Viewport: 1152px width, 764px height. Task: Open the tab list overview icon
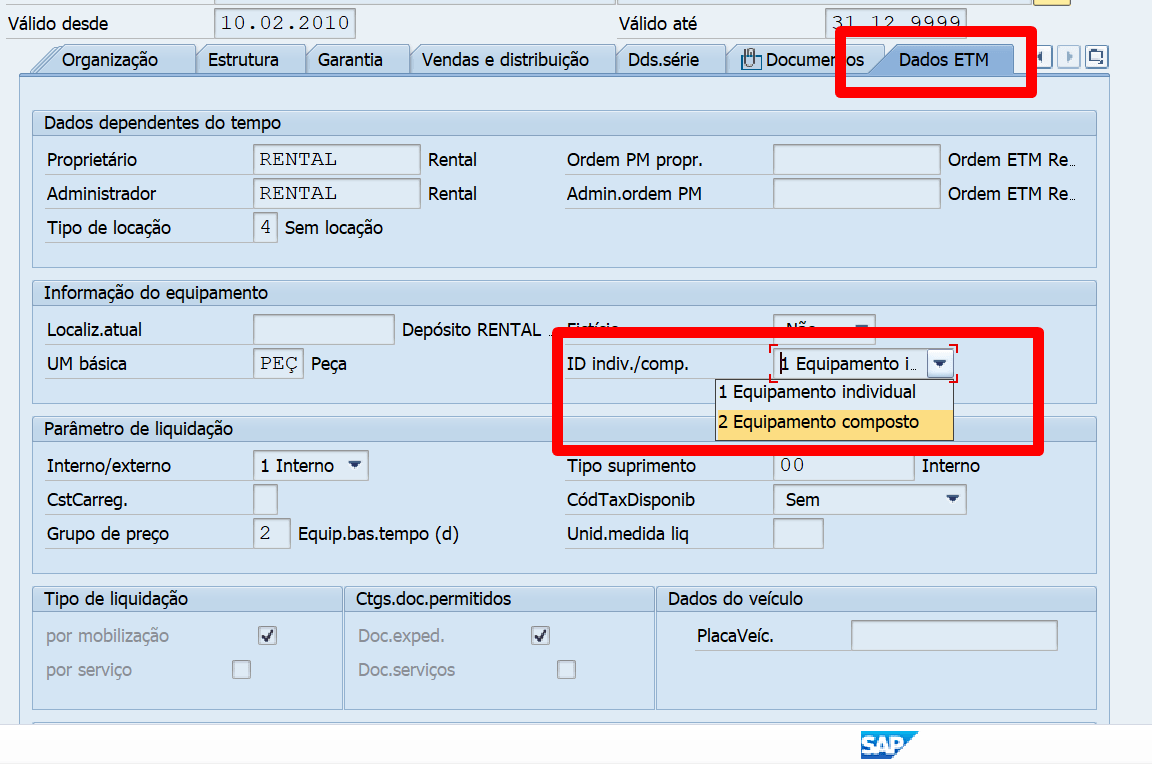pos(1094,57)
